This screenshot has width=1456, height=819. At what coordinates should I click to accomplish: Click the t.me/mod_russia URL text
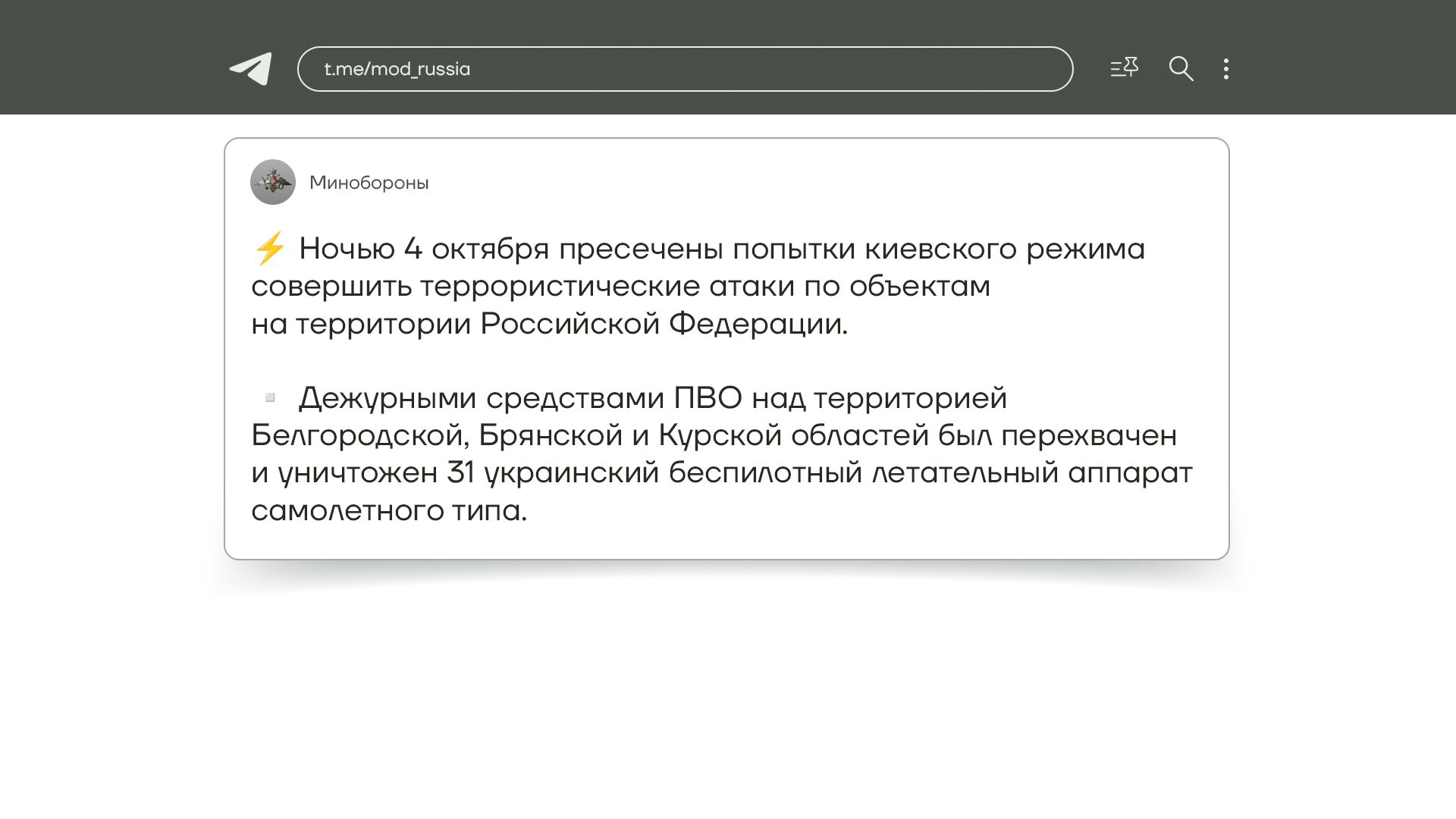click(397, 69)
